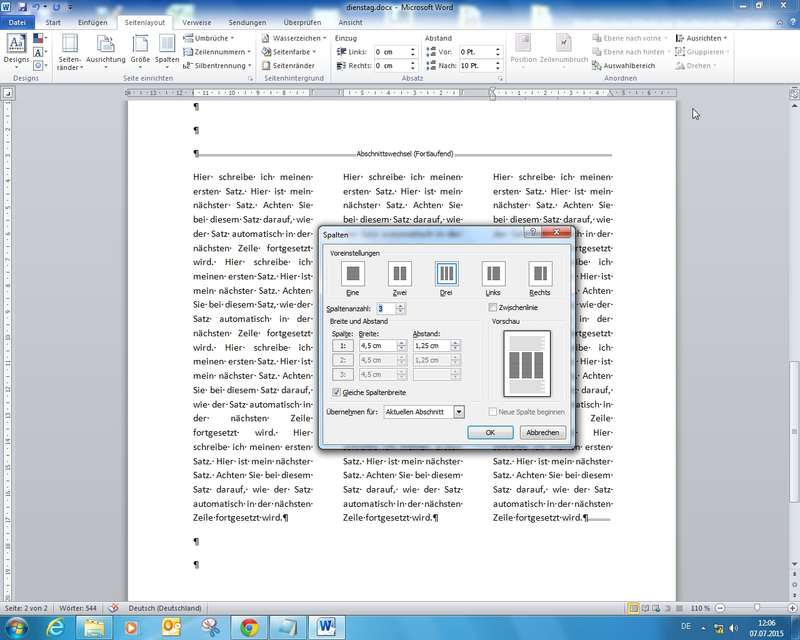Screen dimensions: 800x640
Task: Open the Ansicht ribbon tab
Action: pos(350,21)
